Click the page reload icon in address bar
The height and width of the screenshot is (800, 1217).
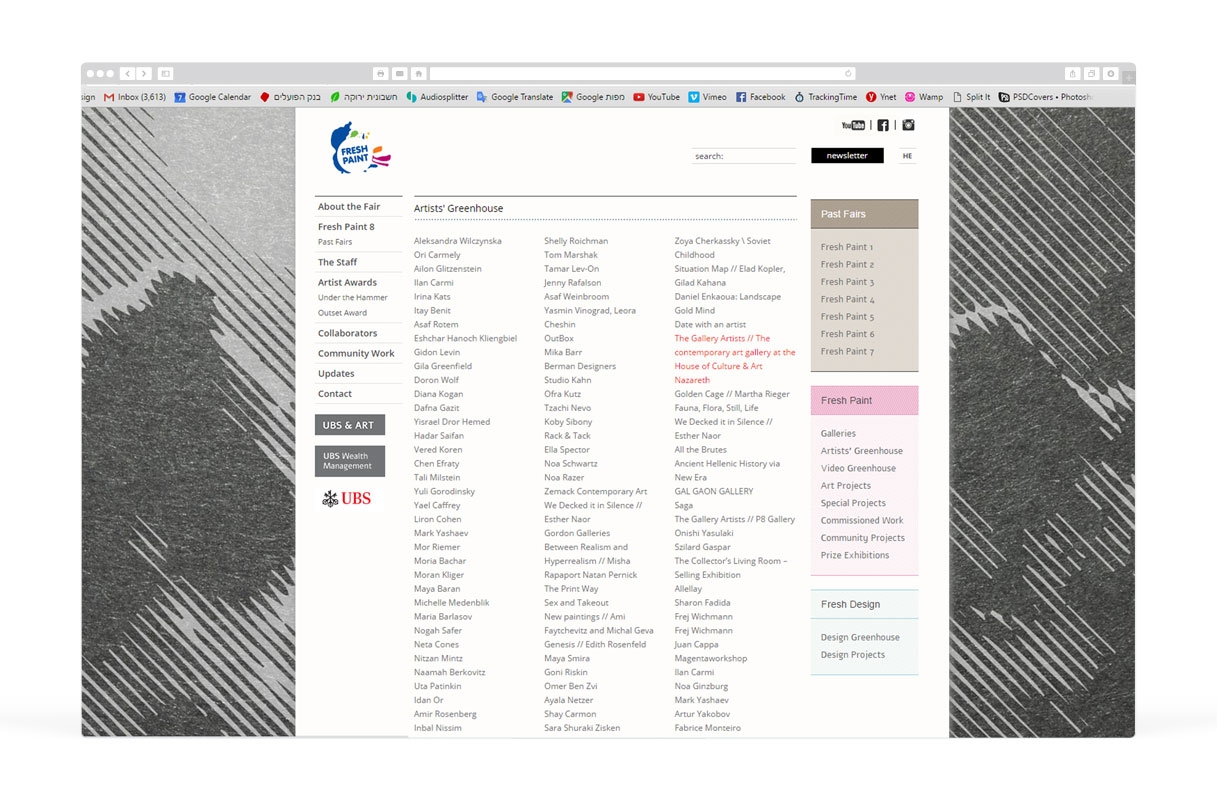pyautogui.click(x=848, y=74)
